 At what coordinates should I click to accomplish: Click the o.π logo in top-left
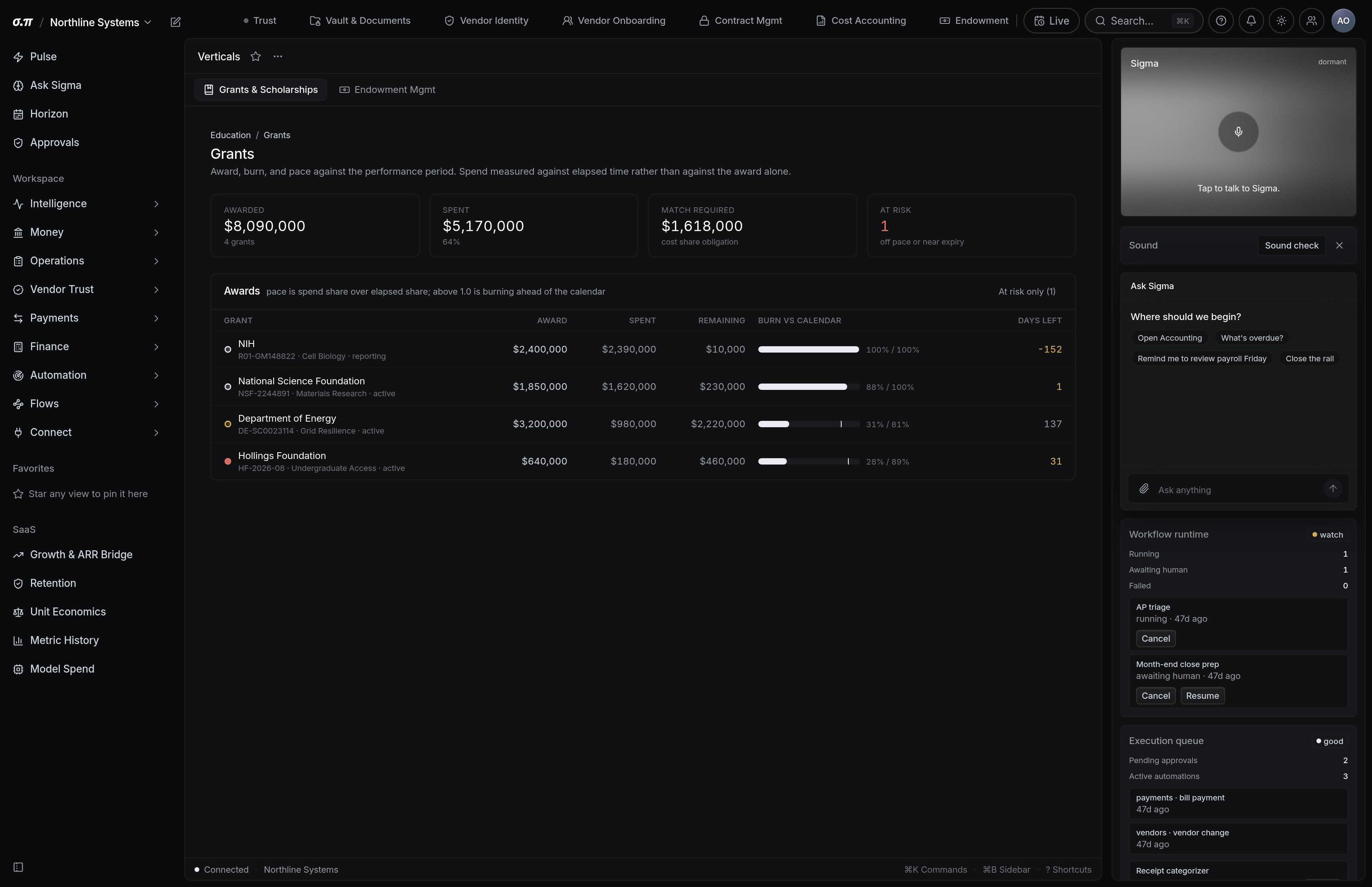[23, 23]
